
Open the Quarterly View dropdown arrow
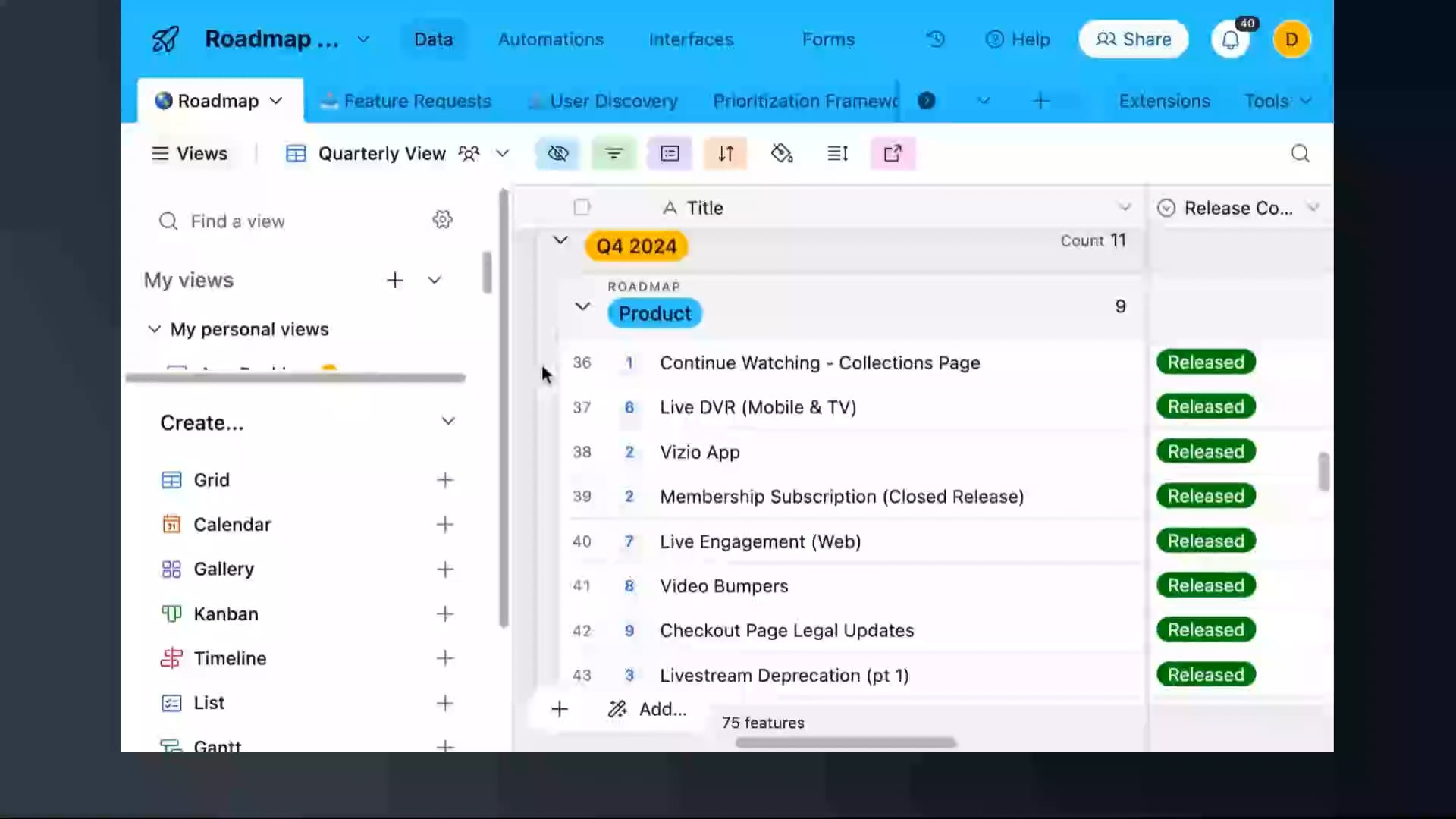(502, 153)
